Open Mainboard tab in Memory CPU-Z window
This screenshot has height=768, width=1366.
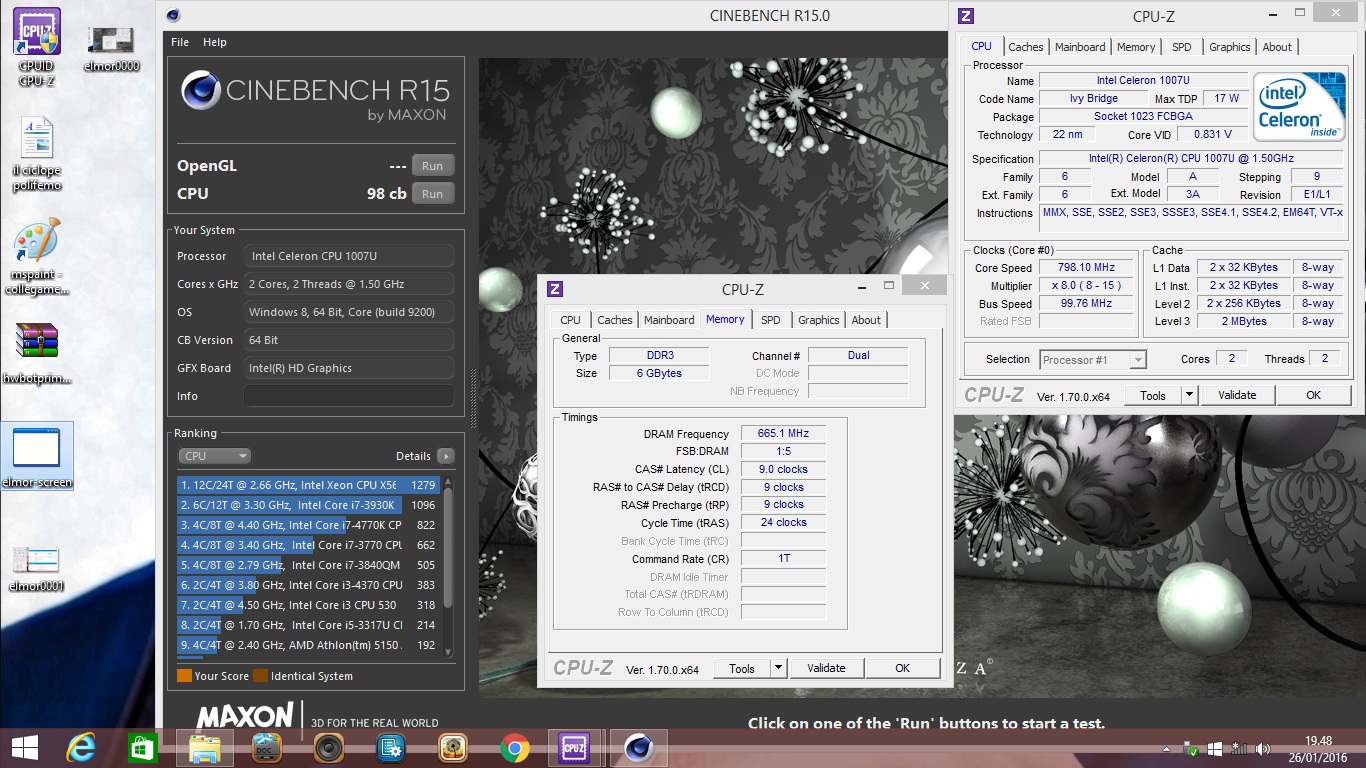669,320
